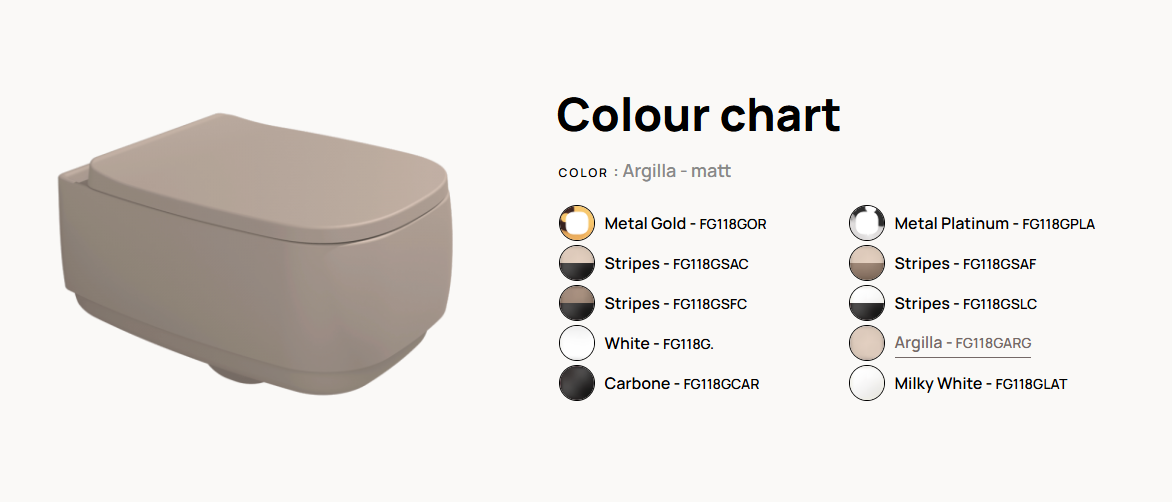This screenshot has height=502, width=1172.
Task: Open the Stripes - FG118GSAC text link
Action: (676, 264)
